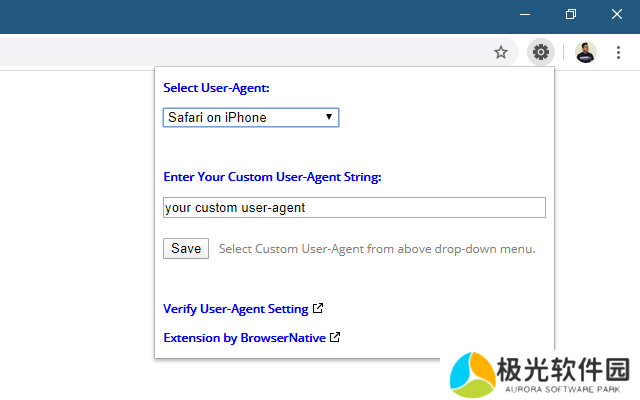Open the User-Agent switcher gear extension icon
The height and width of the screenshot is (400, 640).
(x=541, y=52)
